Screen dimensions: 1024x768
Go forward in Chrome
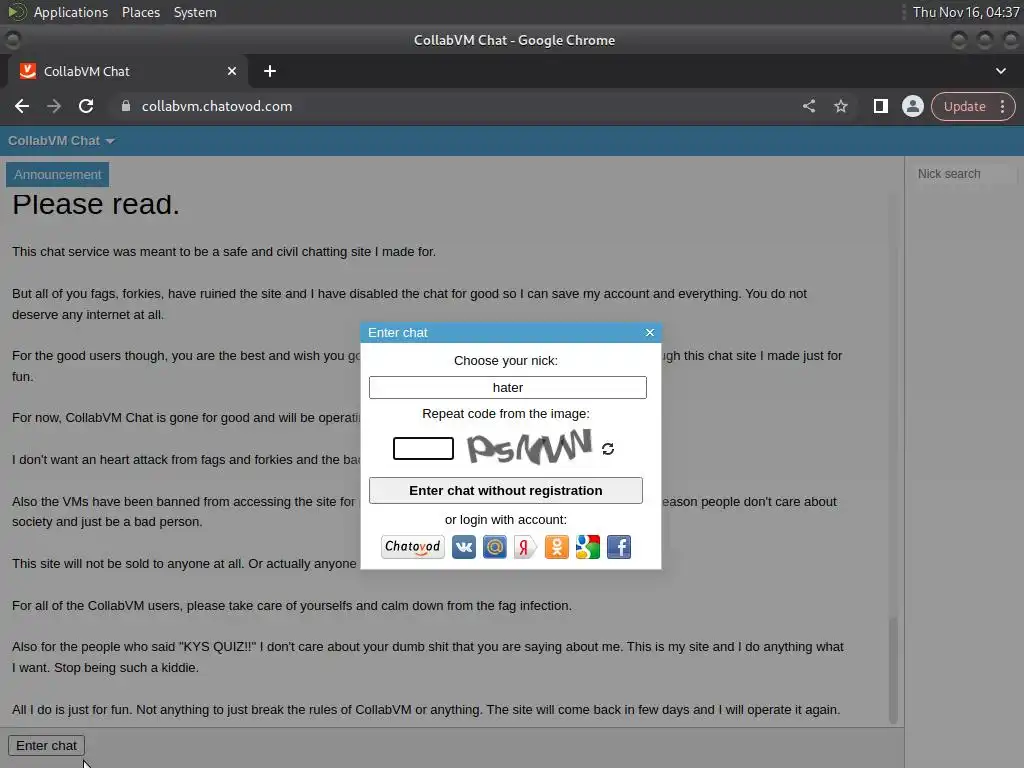pos(54,106)
